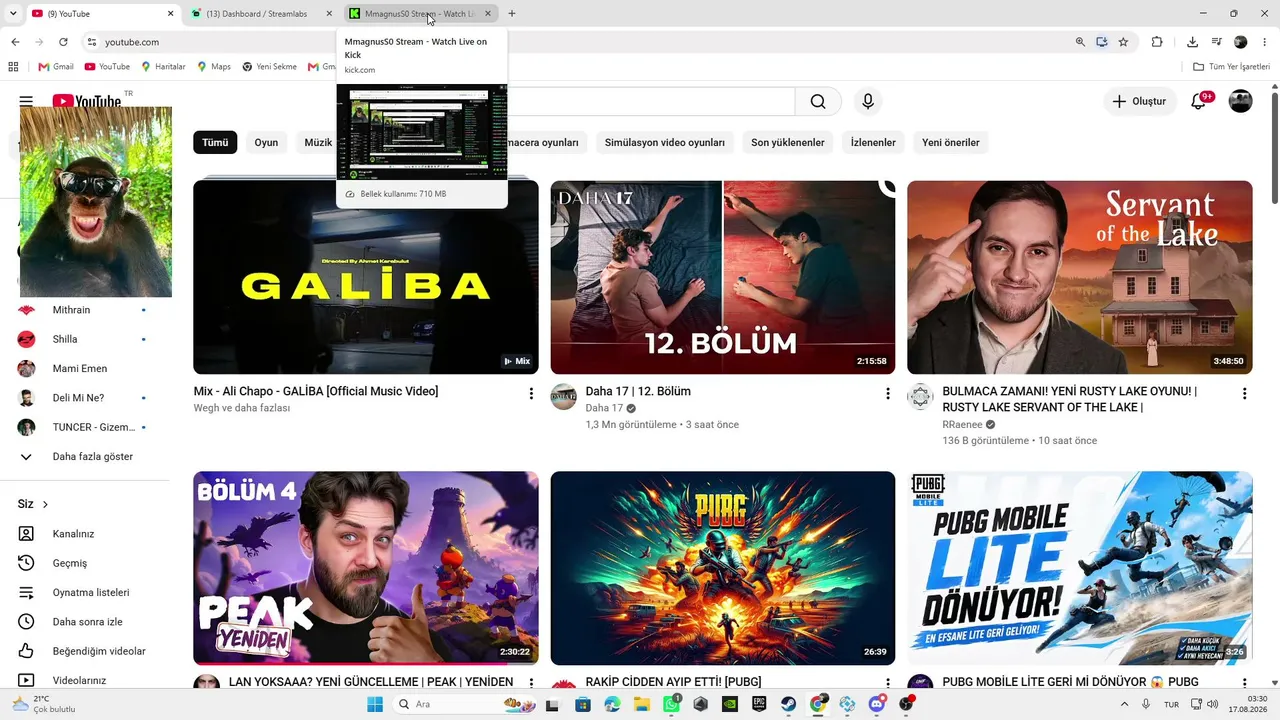Click the install app icon in address bar
Image resolution: width=1280 pixels, height=720 pixels.
(1101, 42)
